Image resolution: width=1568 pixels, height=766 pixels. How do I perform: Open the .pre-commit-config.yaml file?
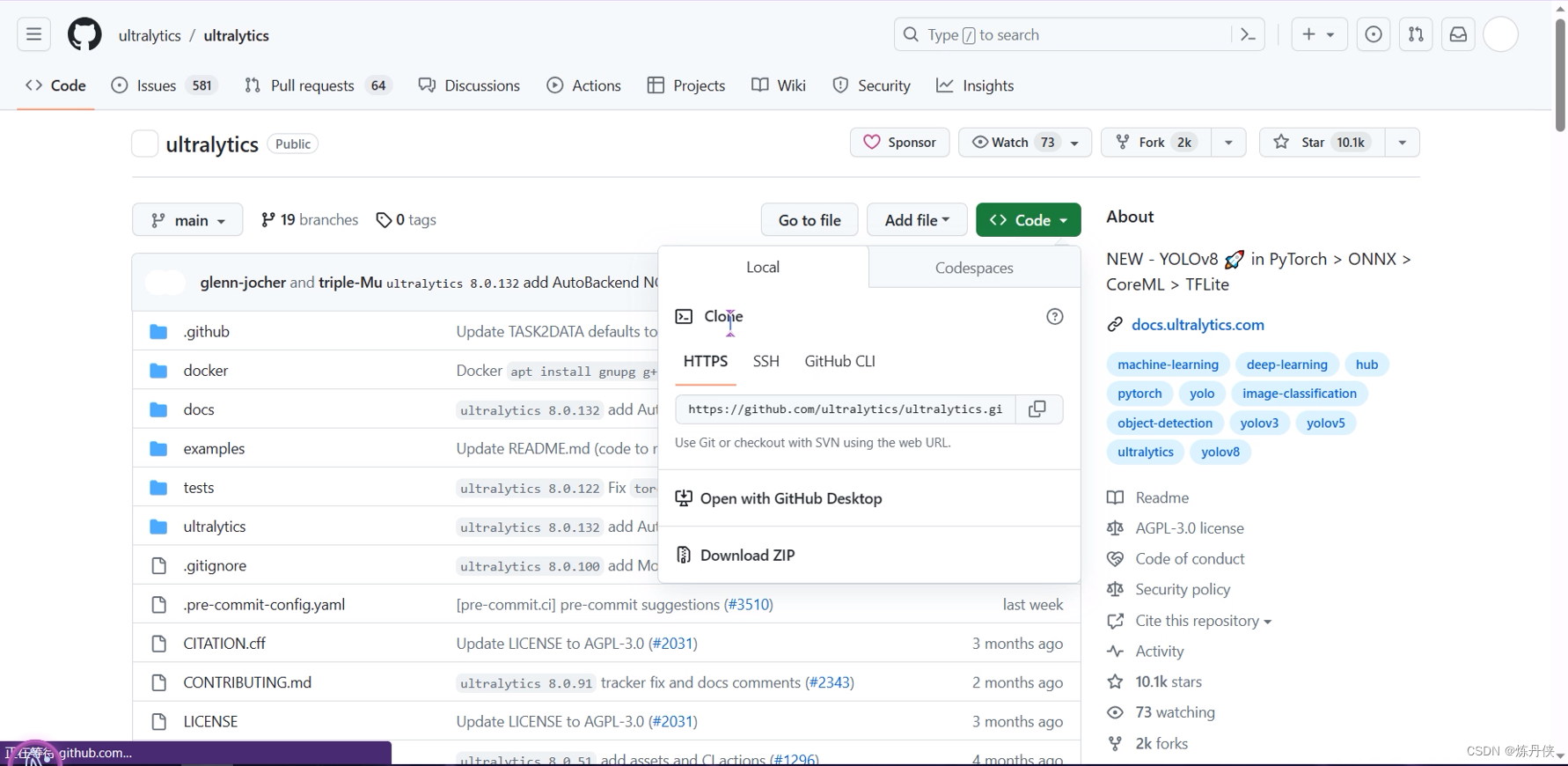264,604
